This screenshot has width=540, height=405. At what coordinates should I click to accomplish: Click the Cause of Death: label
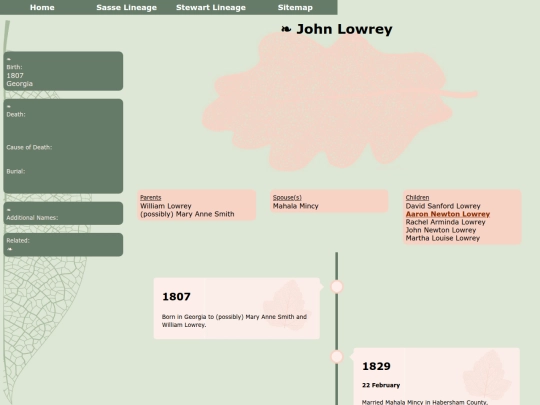(x=29, y=147)
